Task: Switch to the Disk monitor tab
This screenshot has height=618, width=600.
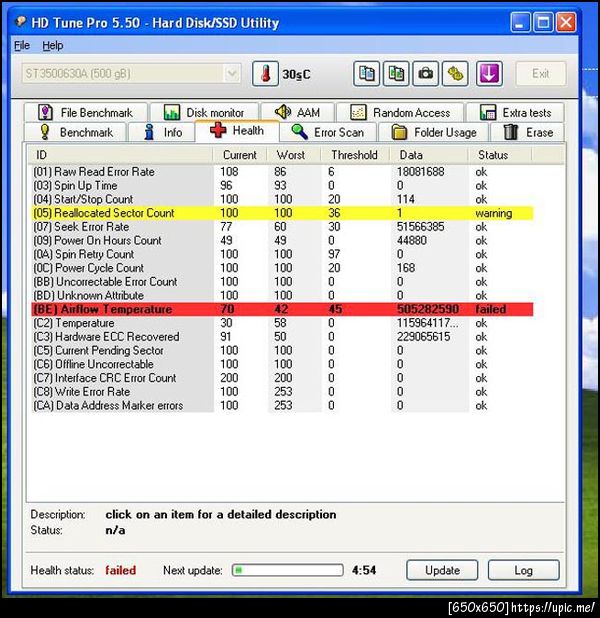Action: coord(204,113)
